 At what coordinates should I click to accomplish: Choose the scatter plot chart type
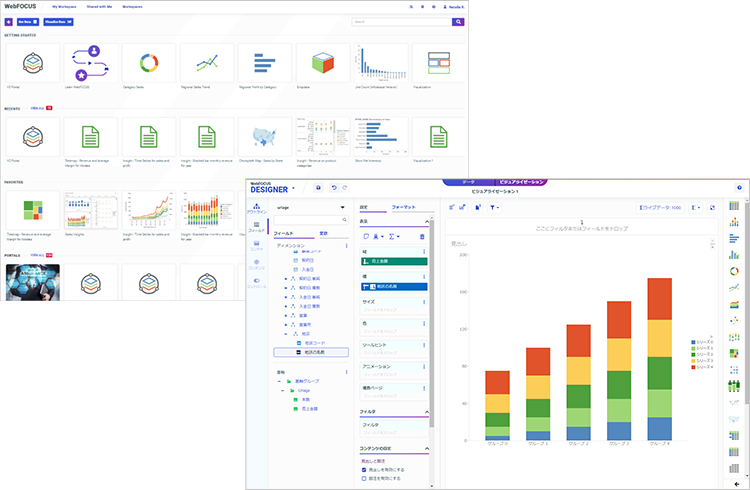point(734,321)
